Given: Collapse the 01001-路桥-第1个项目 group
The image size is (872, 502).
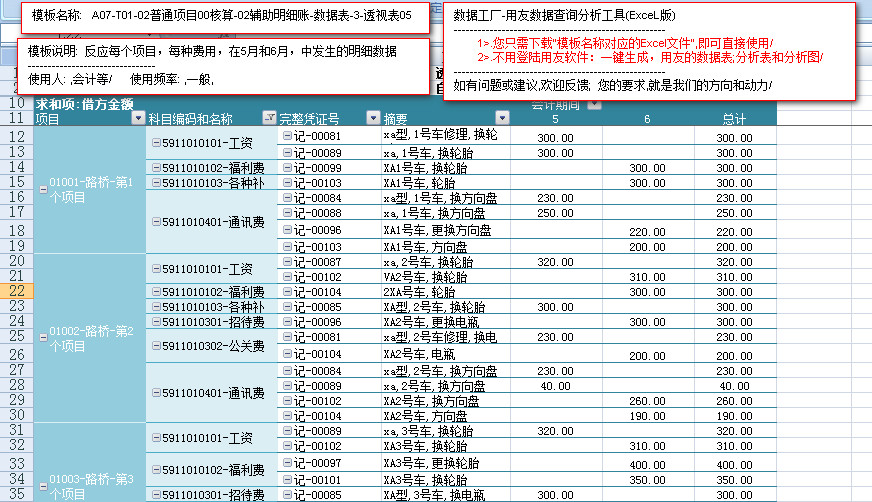Looking at the screenshot, I should (42, 189).
